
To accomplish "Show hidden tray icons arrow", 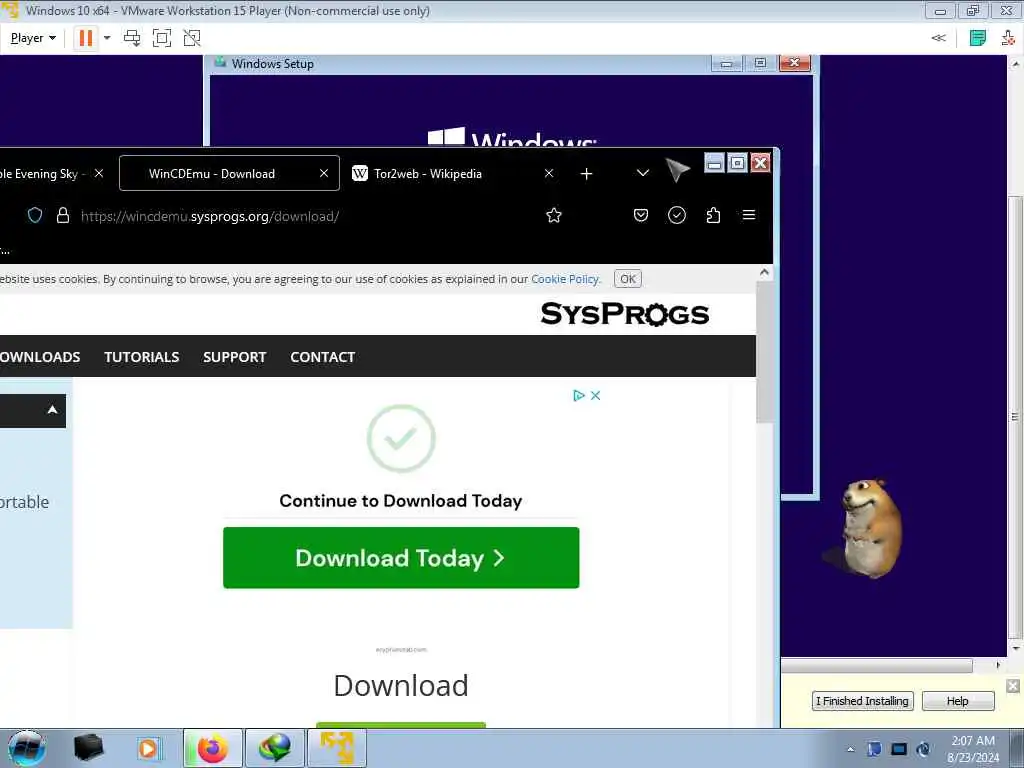I will point(850,749).
